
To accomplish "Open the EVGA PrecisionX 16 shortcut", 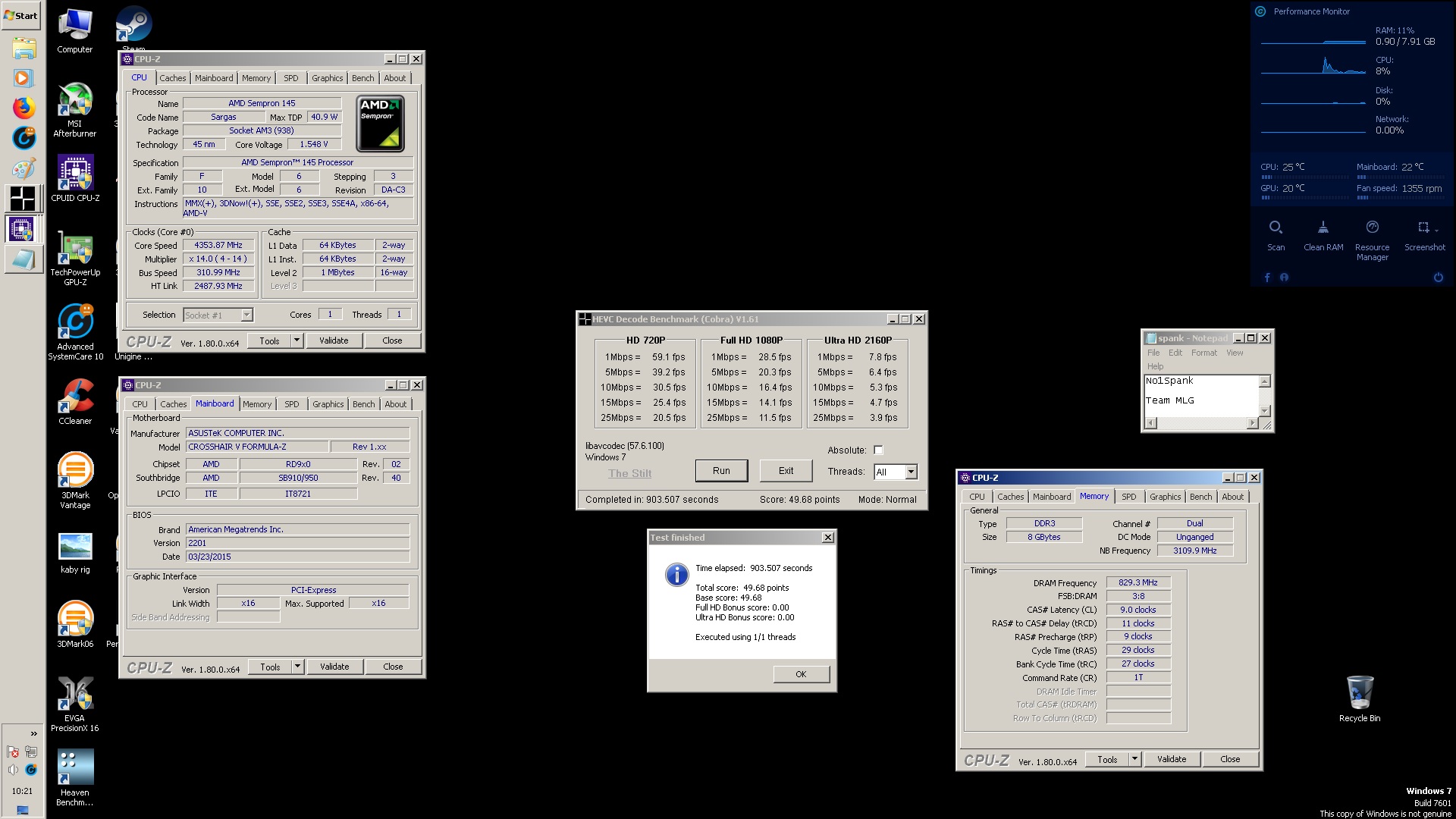I will tap(75, 703).
